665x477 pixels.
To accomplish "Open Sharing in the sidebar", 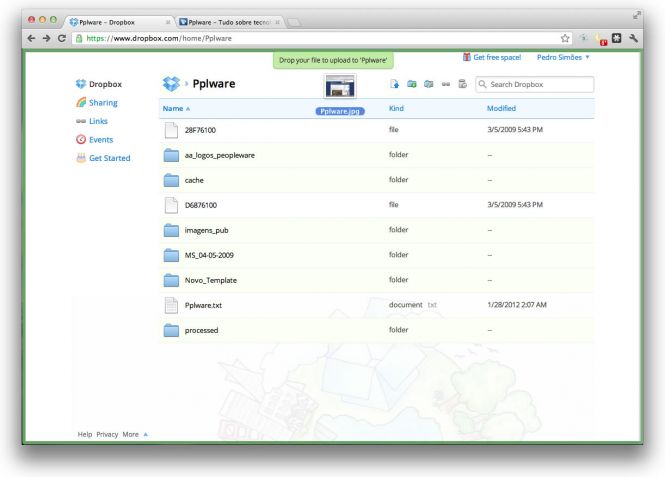I will pyautogui.click(x=97, y=103).
